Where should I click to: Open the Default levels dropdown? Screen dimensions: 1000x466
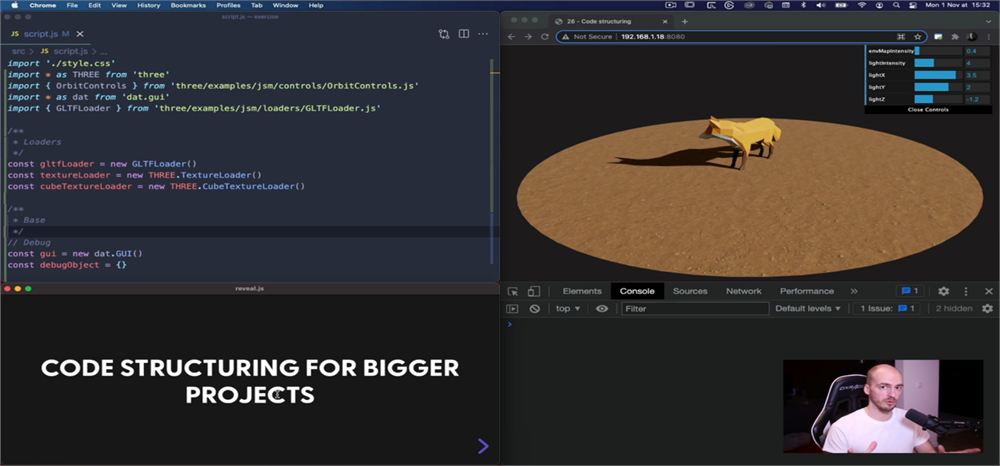pyautogui.click(x=808, y=309)
